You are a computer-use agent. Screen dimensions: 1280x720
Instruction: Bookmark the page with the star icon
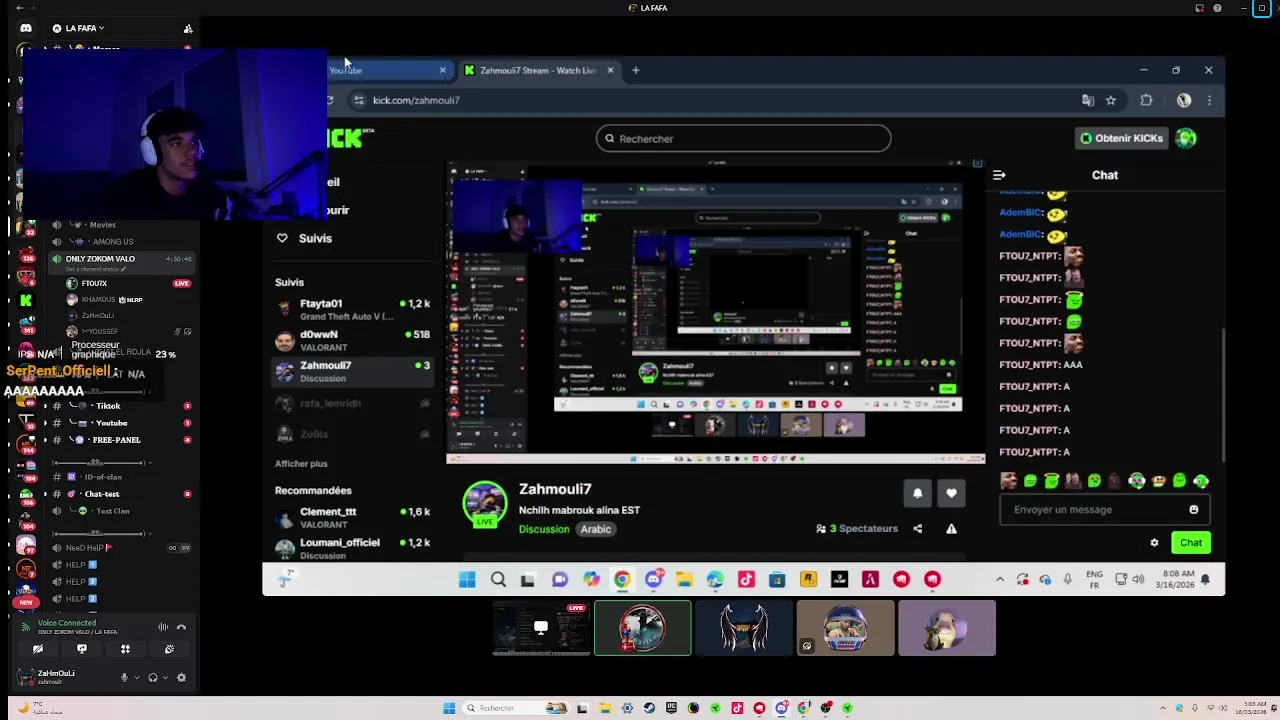[1110, 100]
